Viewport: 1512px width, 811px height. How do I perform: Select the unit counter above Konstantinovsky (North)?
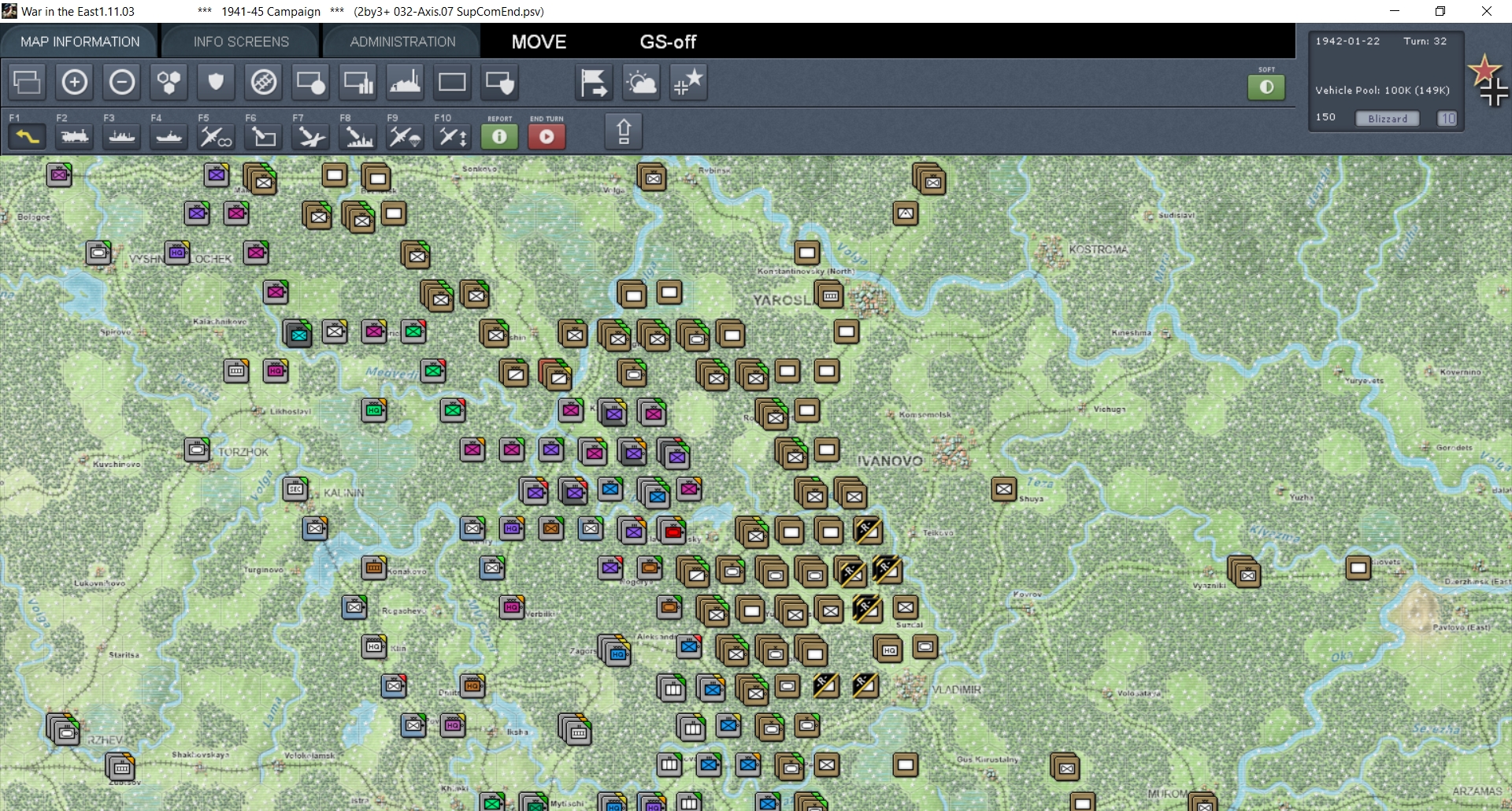coord(806,253)
